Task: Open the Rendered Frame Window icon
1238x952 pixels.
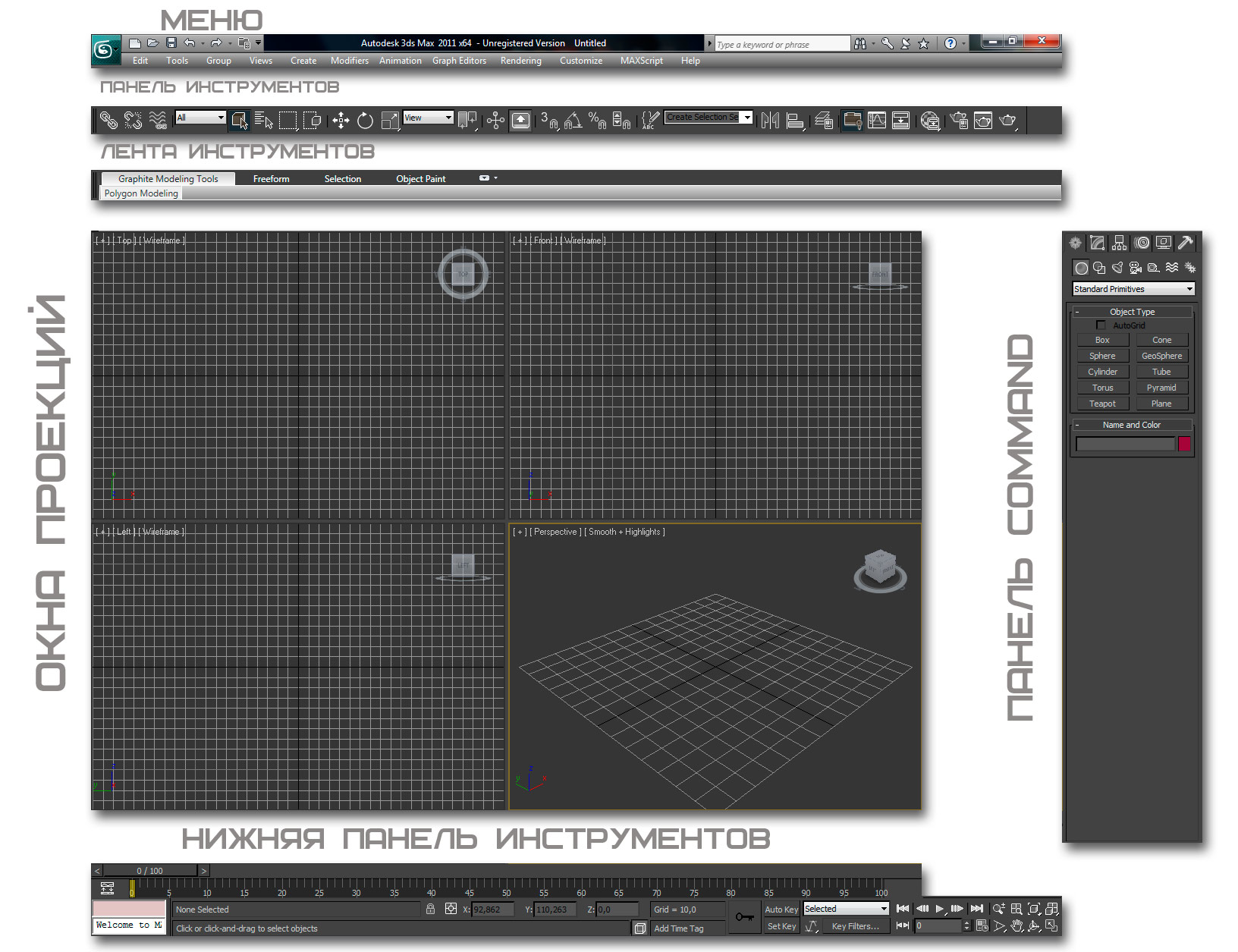Action: (983, 120)
